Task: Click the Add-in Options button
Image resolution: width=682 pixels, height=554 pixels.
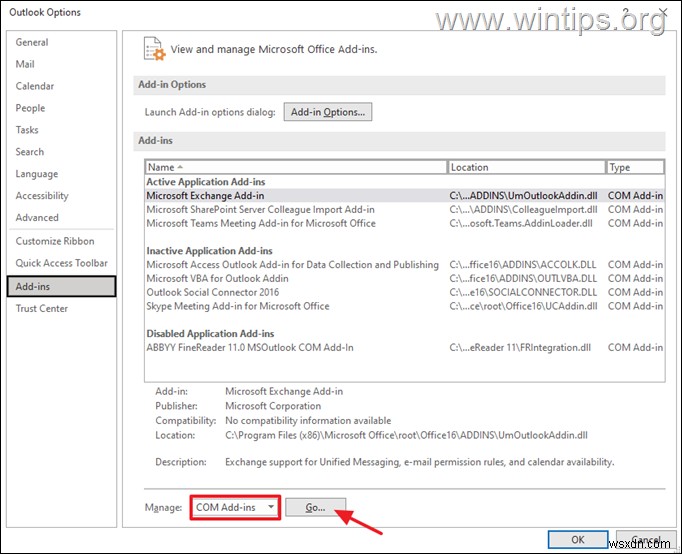Action: 328,112
